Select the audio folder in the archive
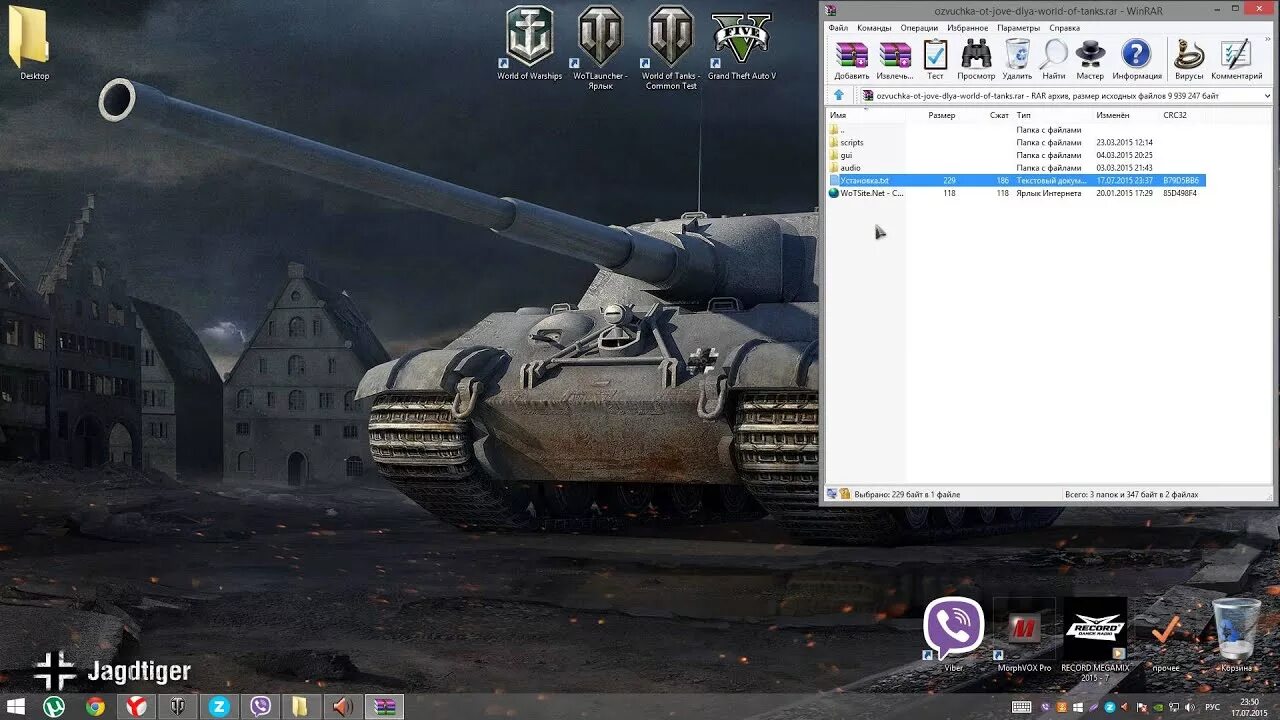 coord(1016,168)
